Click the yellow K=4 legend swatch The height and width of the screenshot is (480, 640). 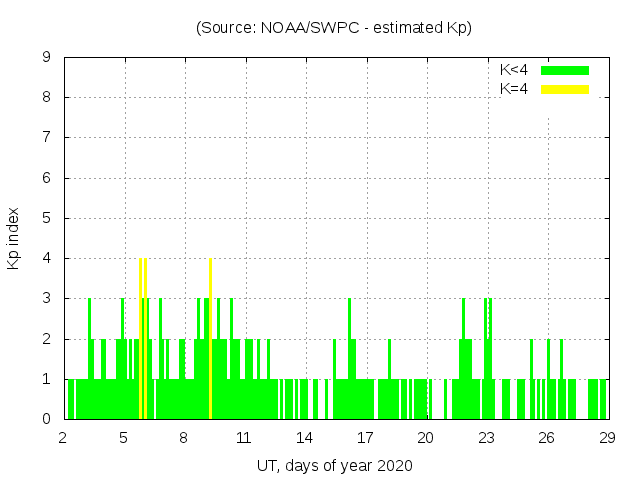565,89
